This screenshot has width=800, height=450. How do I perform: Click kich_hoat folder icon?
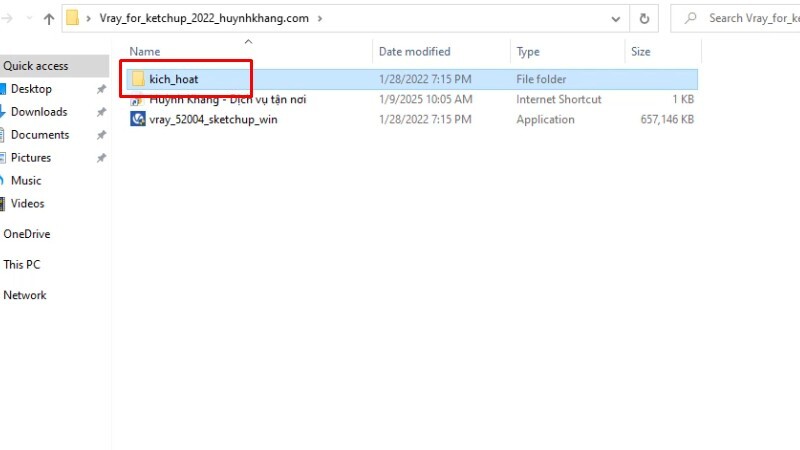tap(138, 79)
